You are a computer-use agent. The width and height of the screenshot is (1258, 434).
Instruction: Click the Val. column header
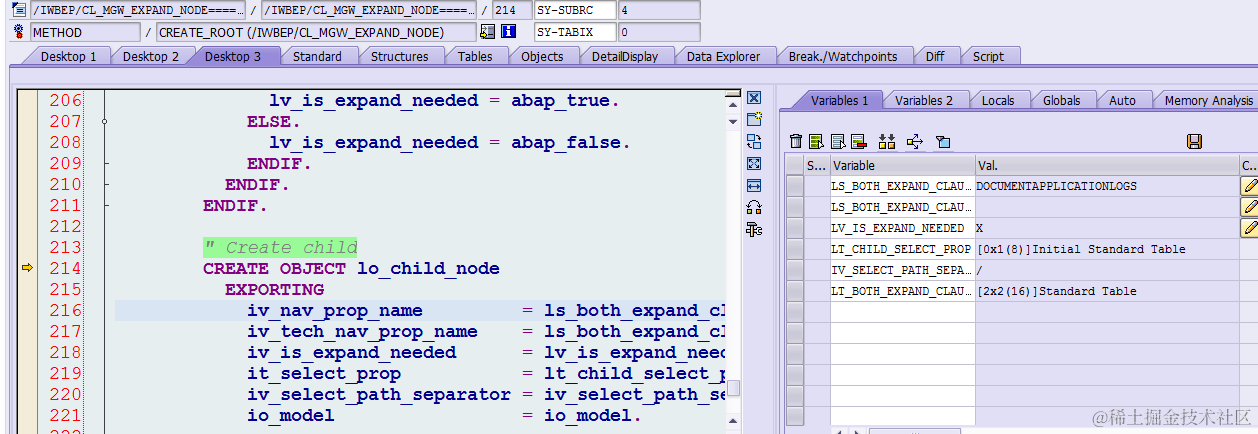[1107, 165]
